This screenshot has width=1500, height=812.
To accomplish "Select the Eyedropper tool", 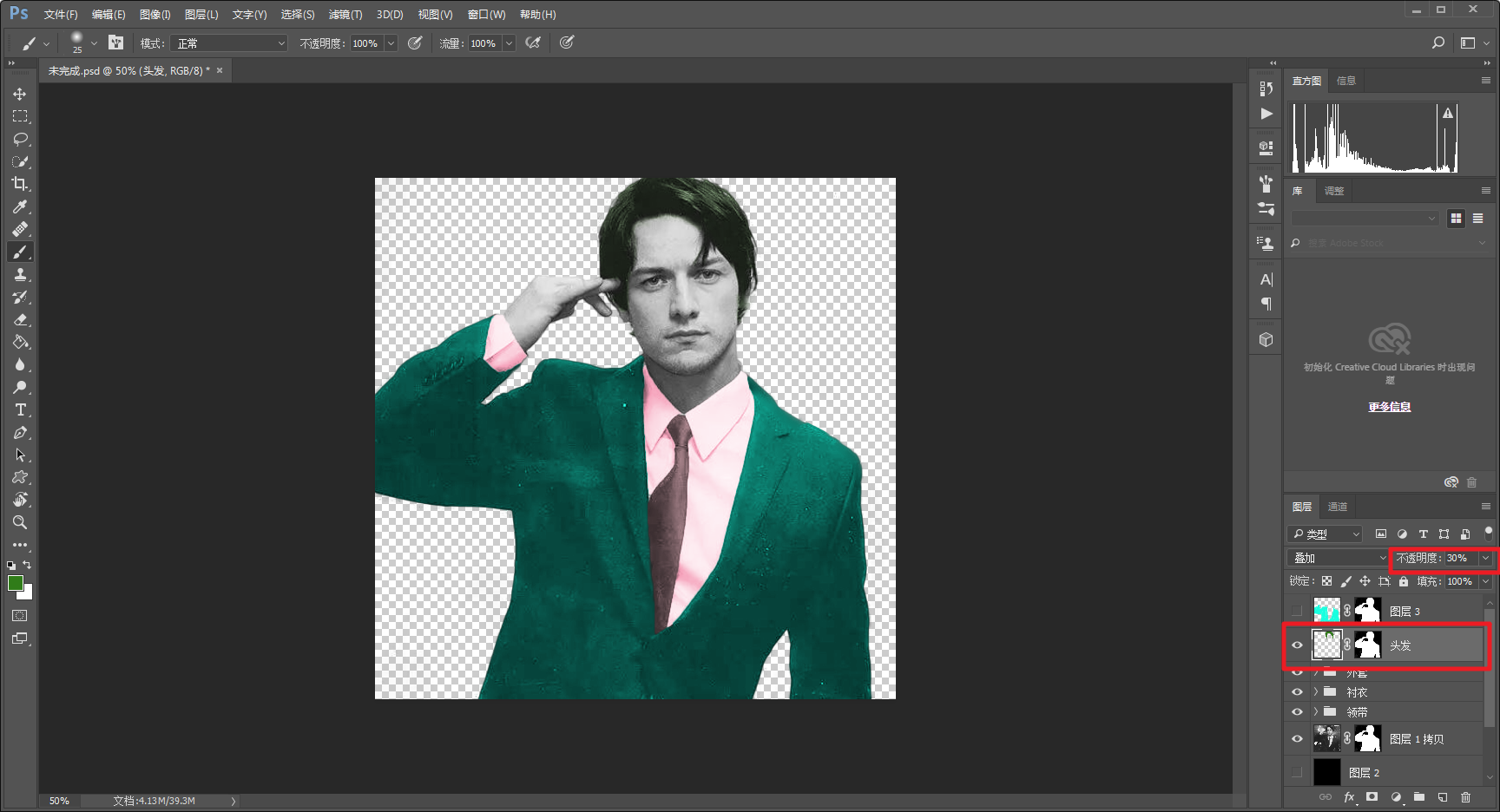I will (20, 206).
